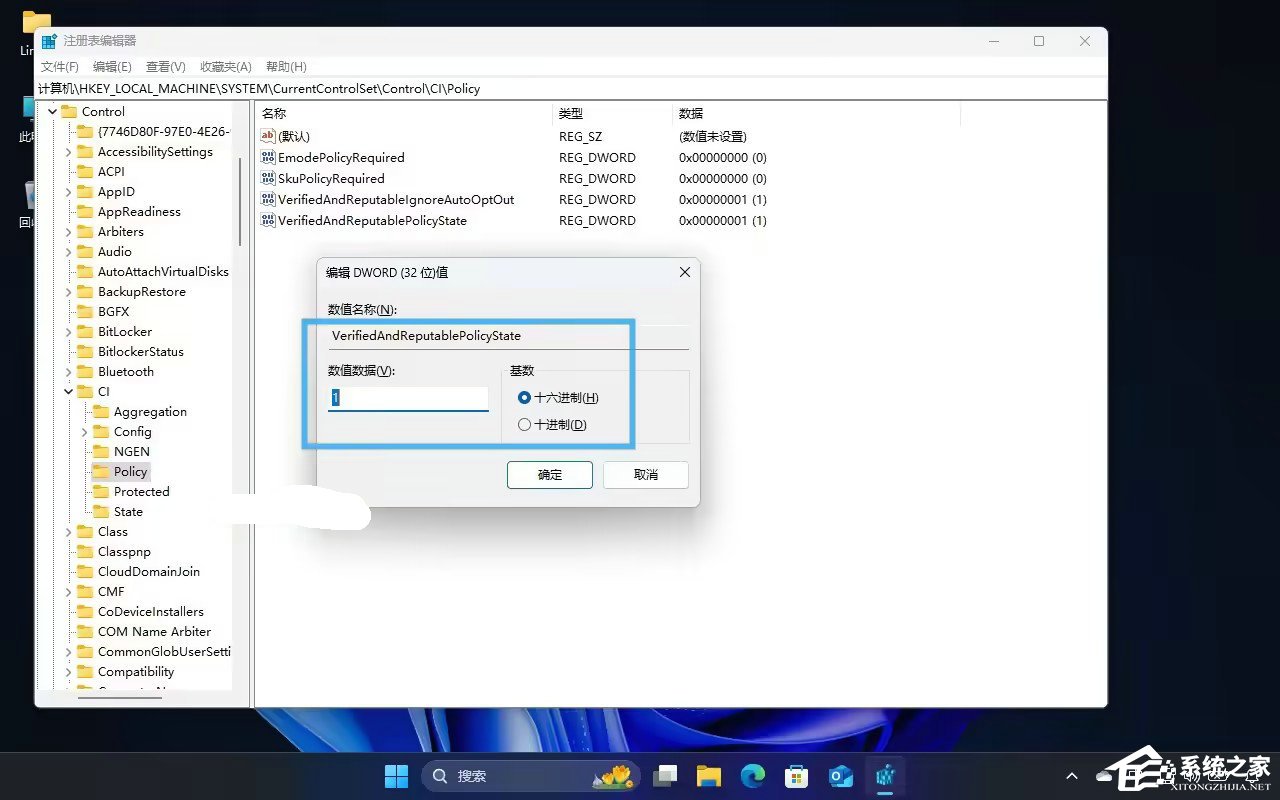Select the Protected tree item
The image size is (1280, 800).
tap(141, 491)
